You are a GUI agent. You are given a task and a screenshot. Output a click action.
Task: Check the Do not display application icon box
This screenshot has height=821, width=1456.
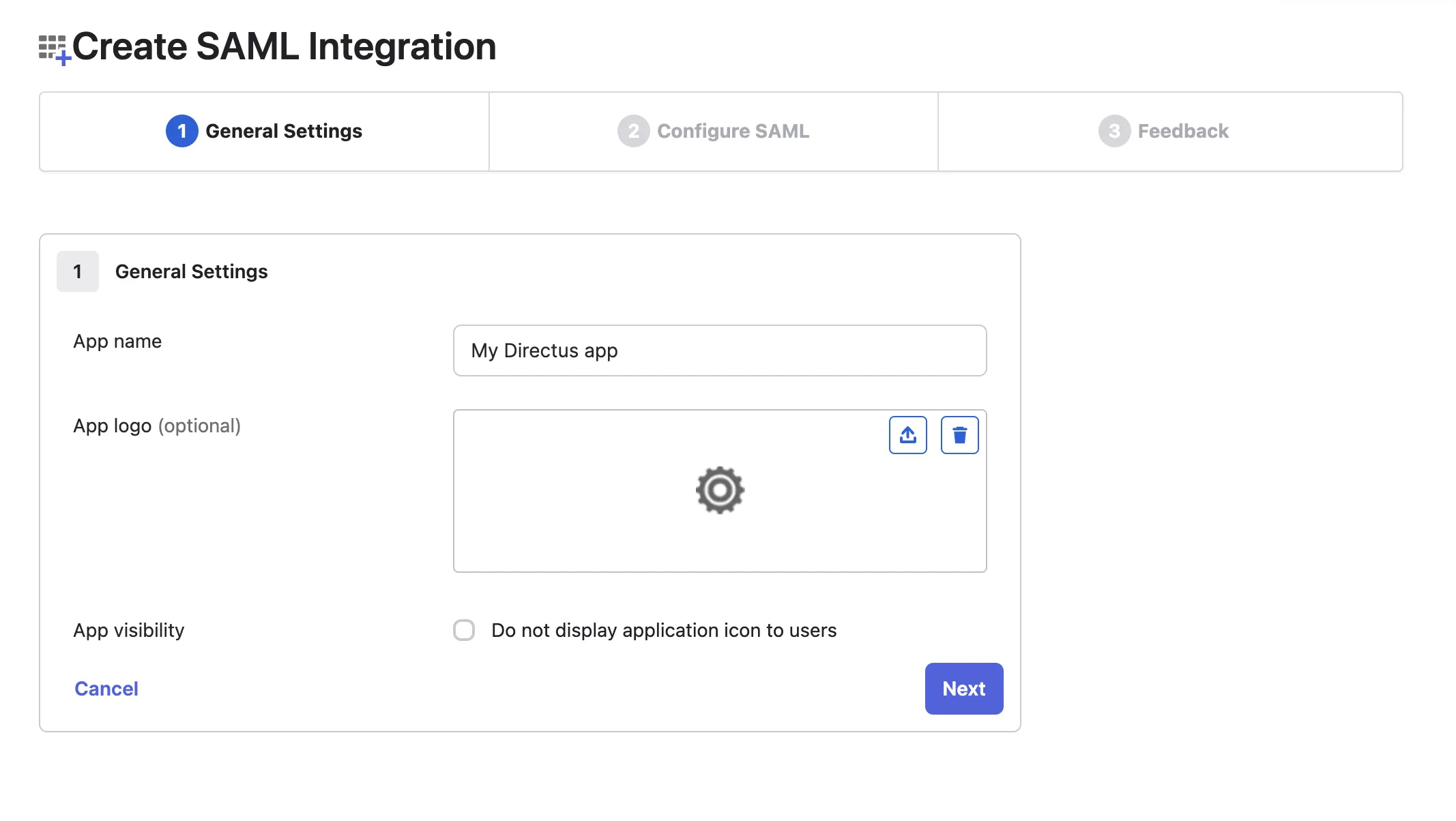(x=464, y=631)
